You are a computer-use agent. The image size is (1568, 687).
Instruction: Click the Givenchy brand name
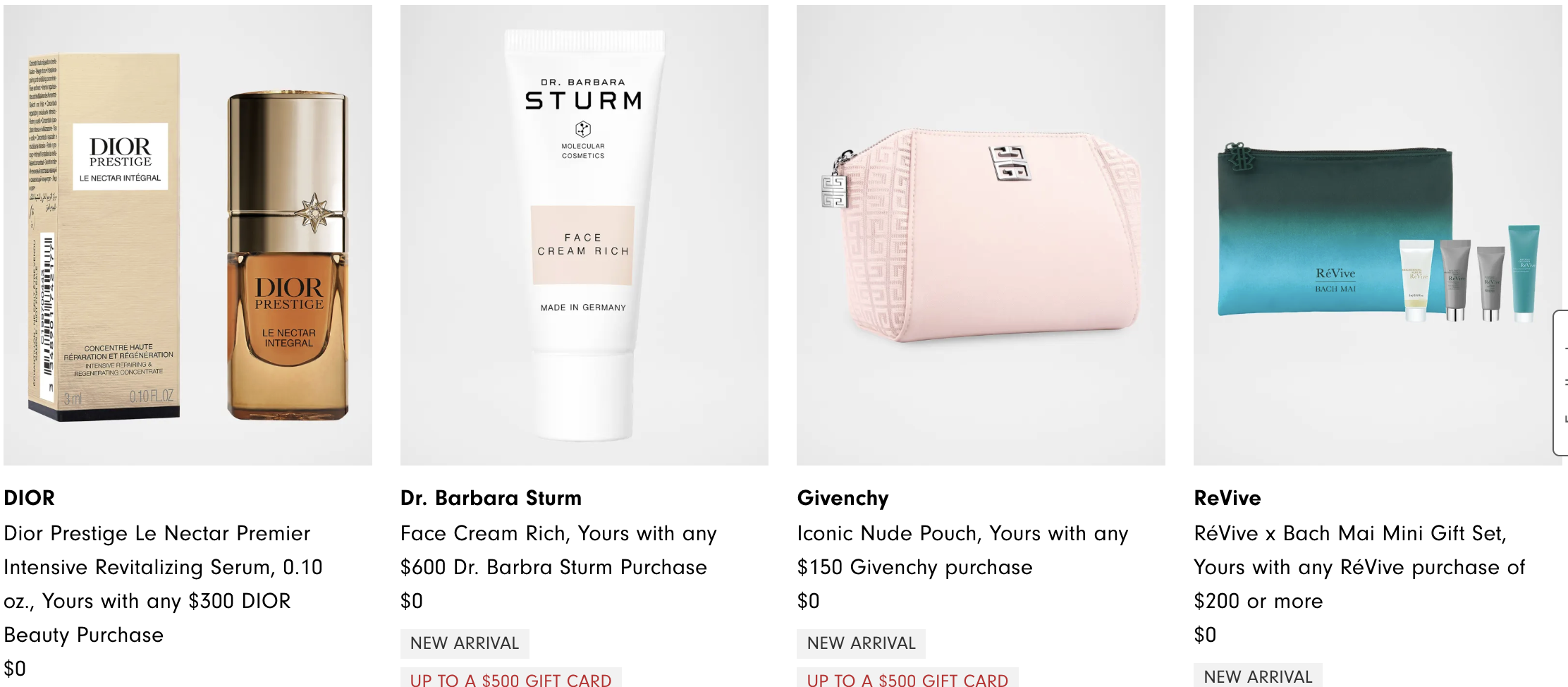pyautogui.click(x=843, y=498)
